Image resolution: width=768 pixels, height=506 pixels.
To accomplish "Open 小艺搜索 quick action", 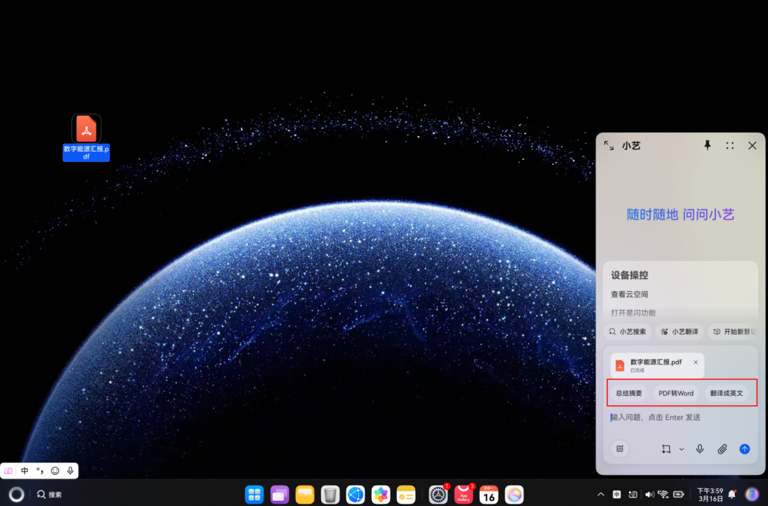I will [x=627, y=332].
